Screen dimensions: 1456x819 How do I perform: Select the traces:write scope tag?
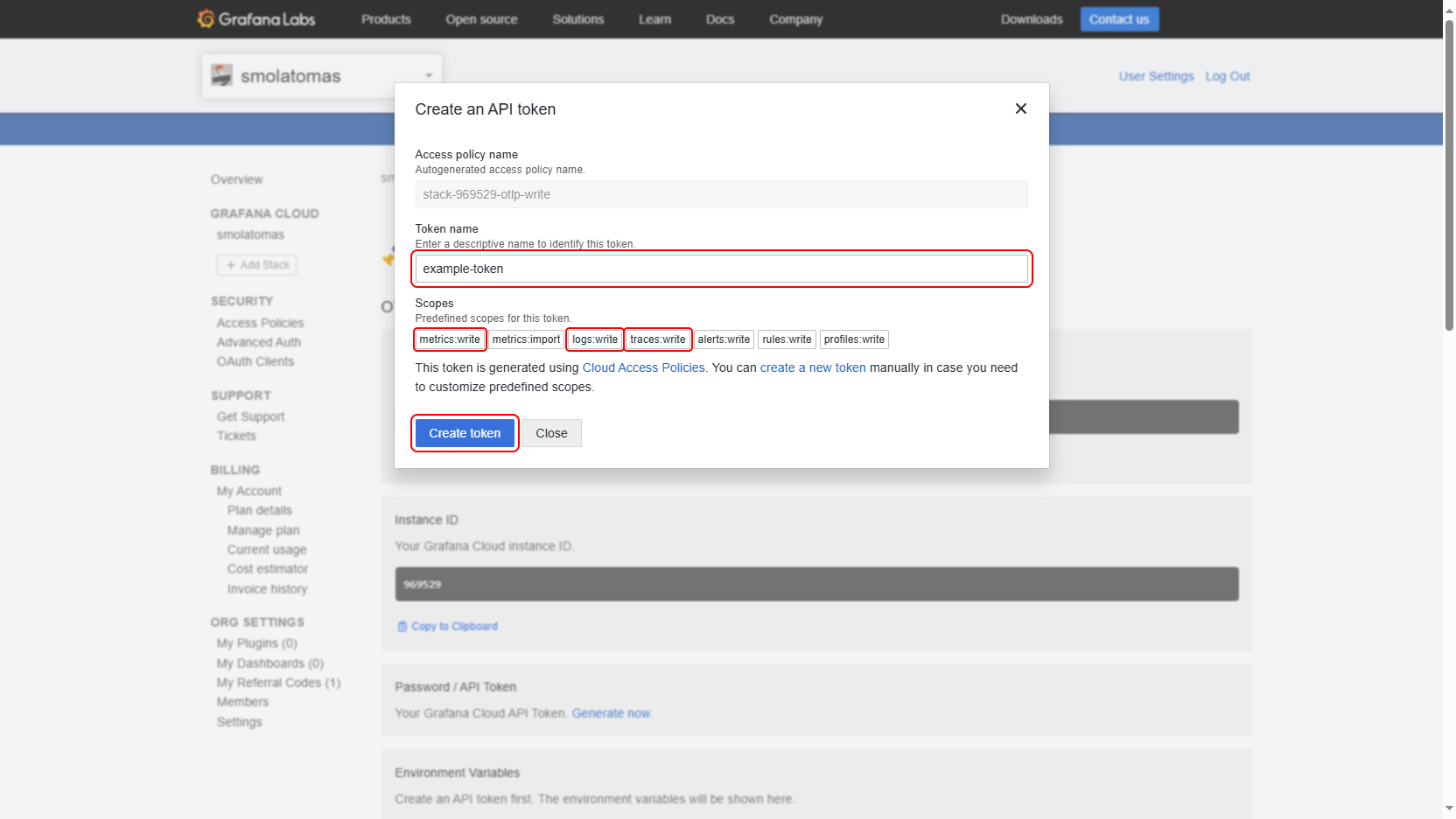(658, 339)
